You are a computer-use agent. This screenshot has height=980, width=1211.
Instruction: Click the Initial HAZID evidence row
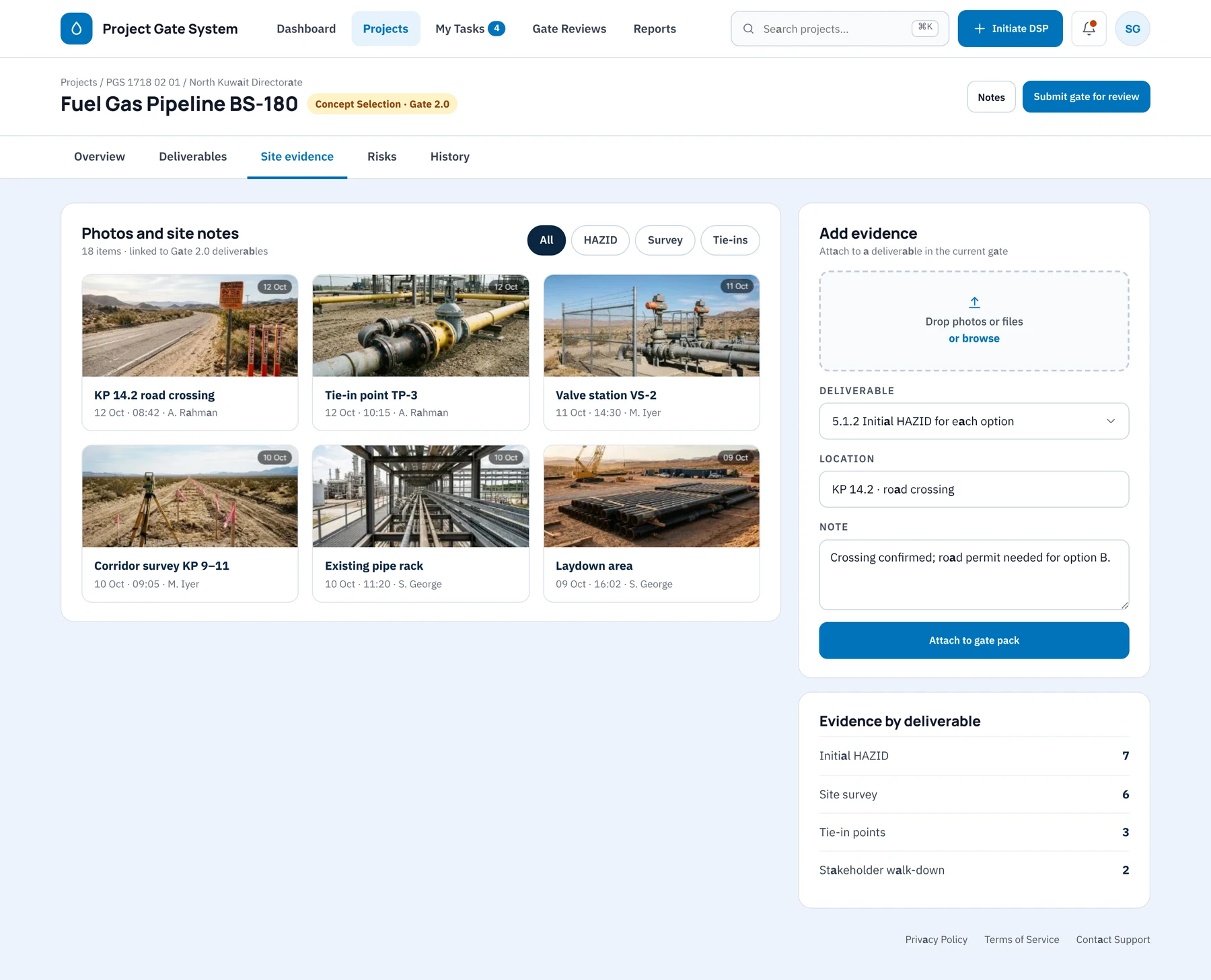pyautogui.click(x=974, y=756)
